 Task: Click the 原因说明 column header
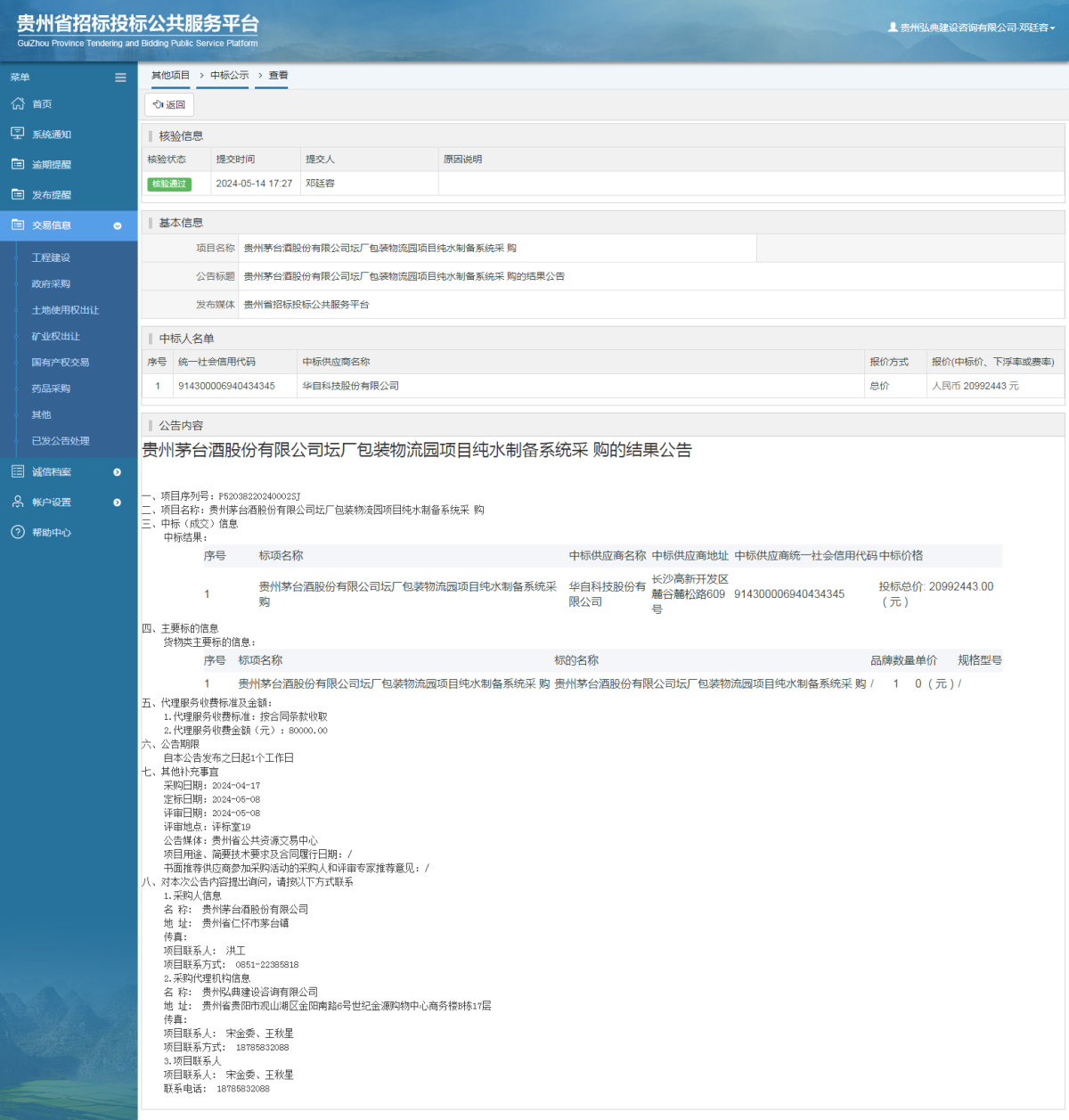(462, 159)
